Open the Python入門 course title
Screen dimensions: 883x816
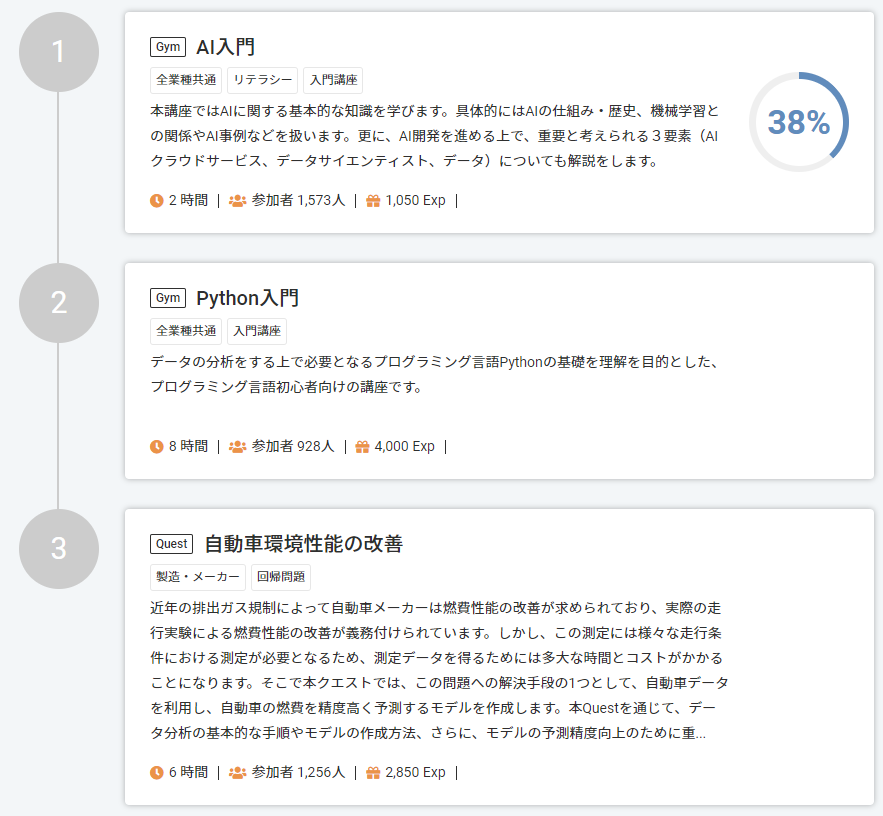click(x=247, y=298)
